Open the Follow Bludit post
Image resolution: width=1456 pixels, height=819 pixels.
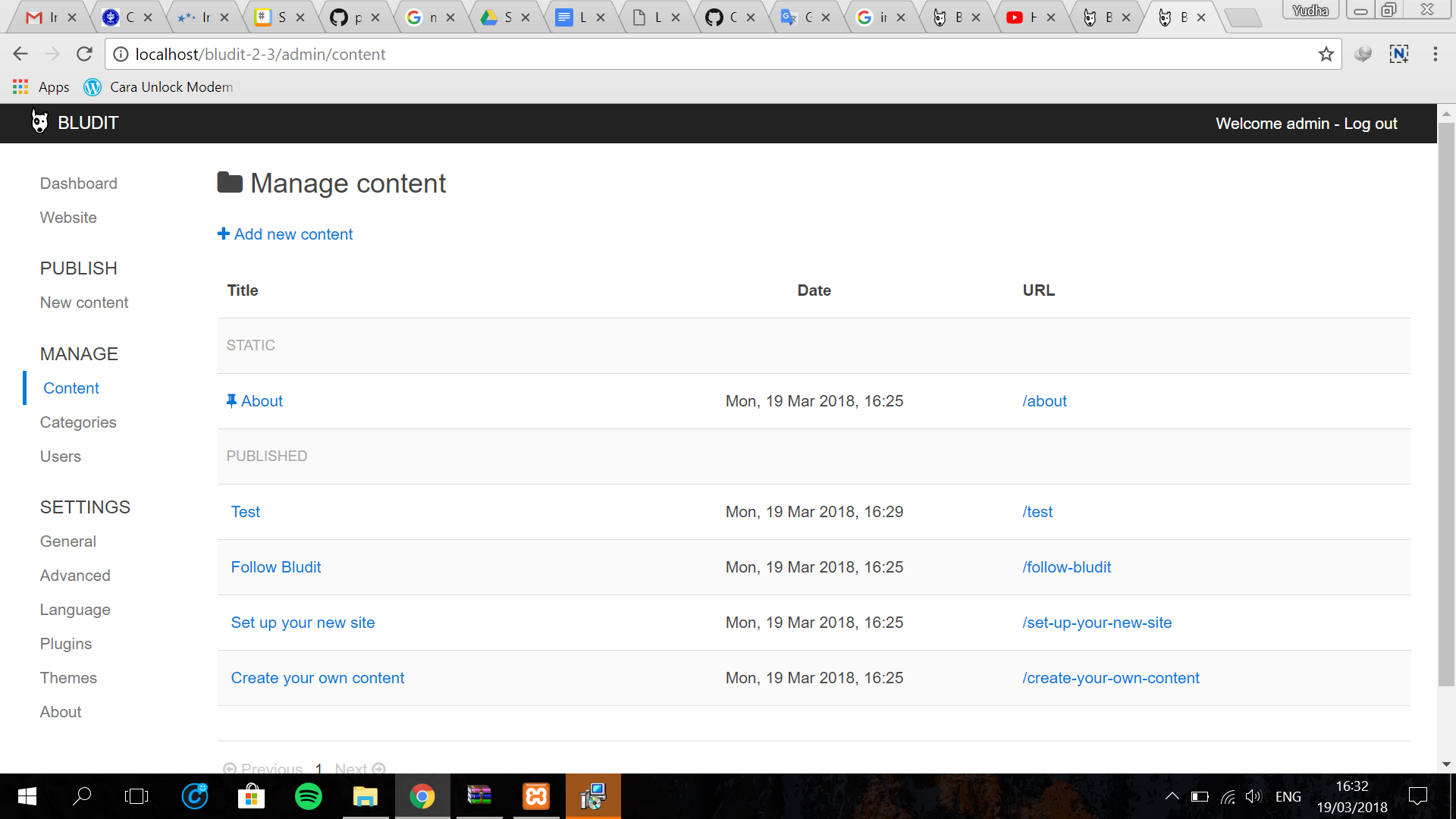click(x=276, y=567)
